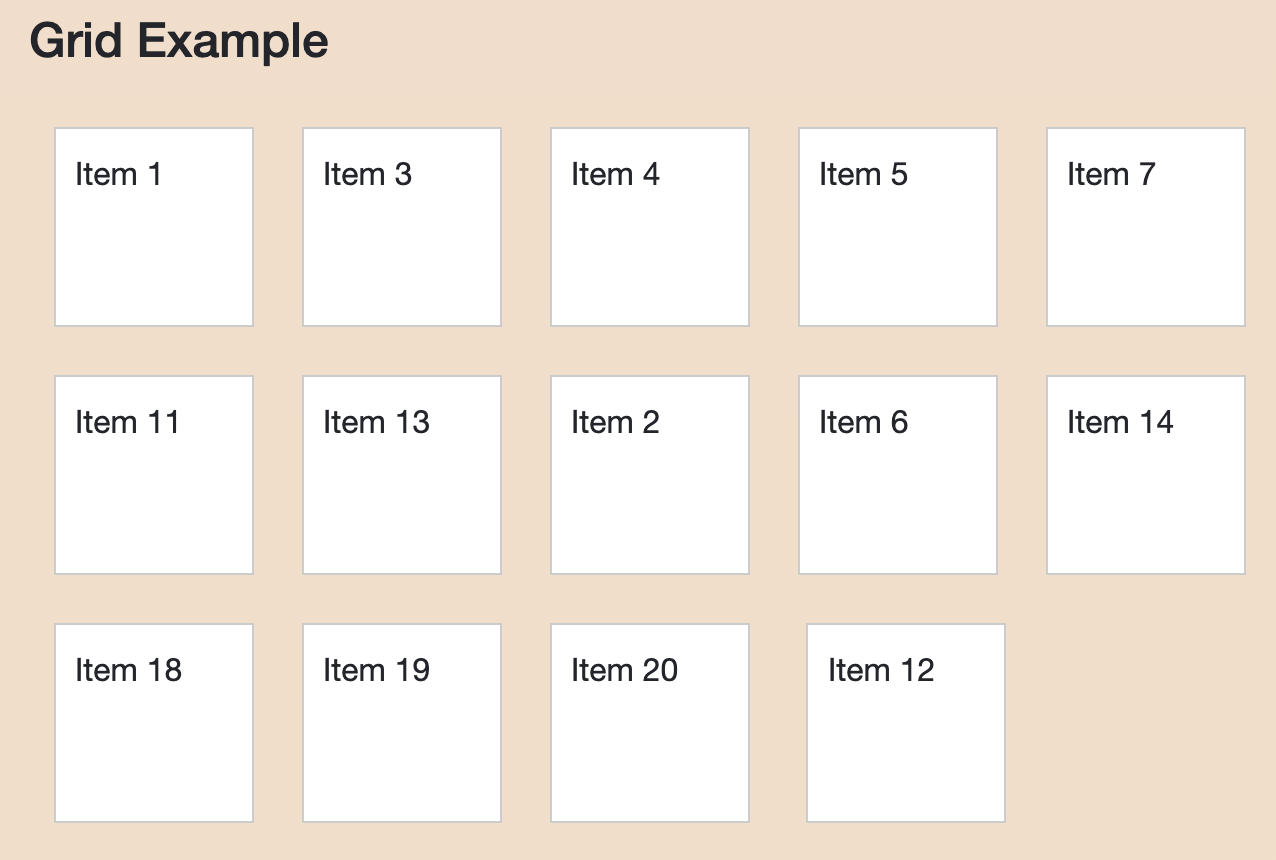
Task: Select the Item 14 box
Action: [x=1146, y=475]
